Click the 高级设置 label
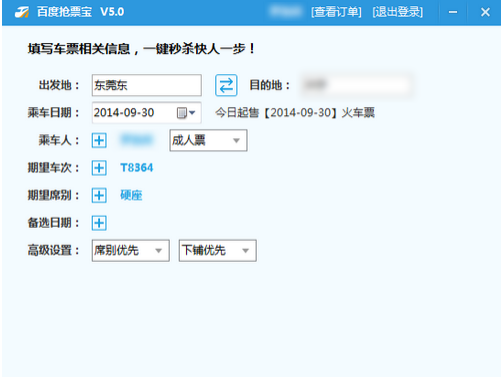 pos(53,250)
